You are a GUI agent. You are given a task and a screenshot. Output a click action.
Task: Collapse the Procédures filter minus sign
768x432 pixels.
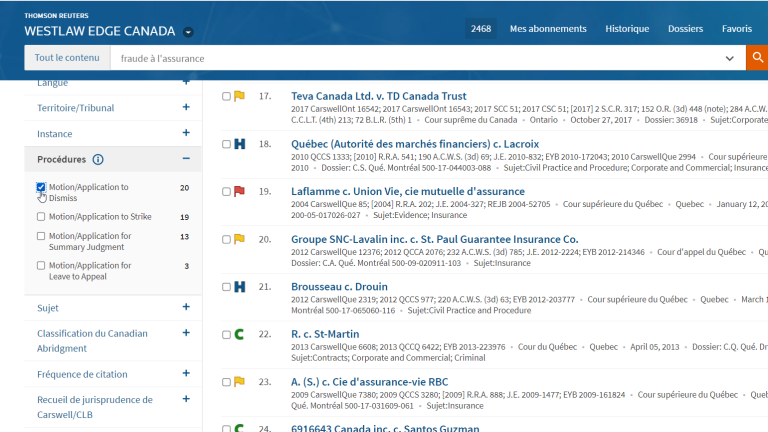(x=186, y=159)
